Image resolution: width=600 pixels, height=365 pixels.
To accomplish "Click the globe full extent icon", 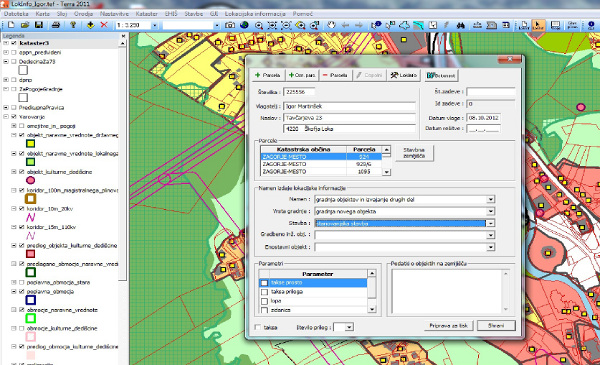I will point(244,25).
